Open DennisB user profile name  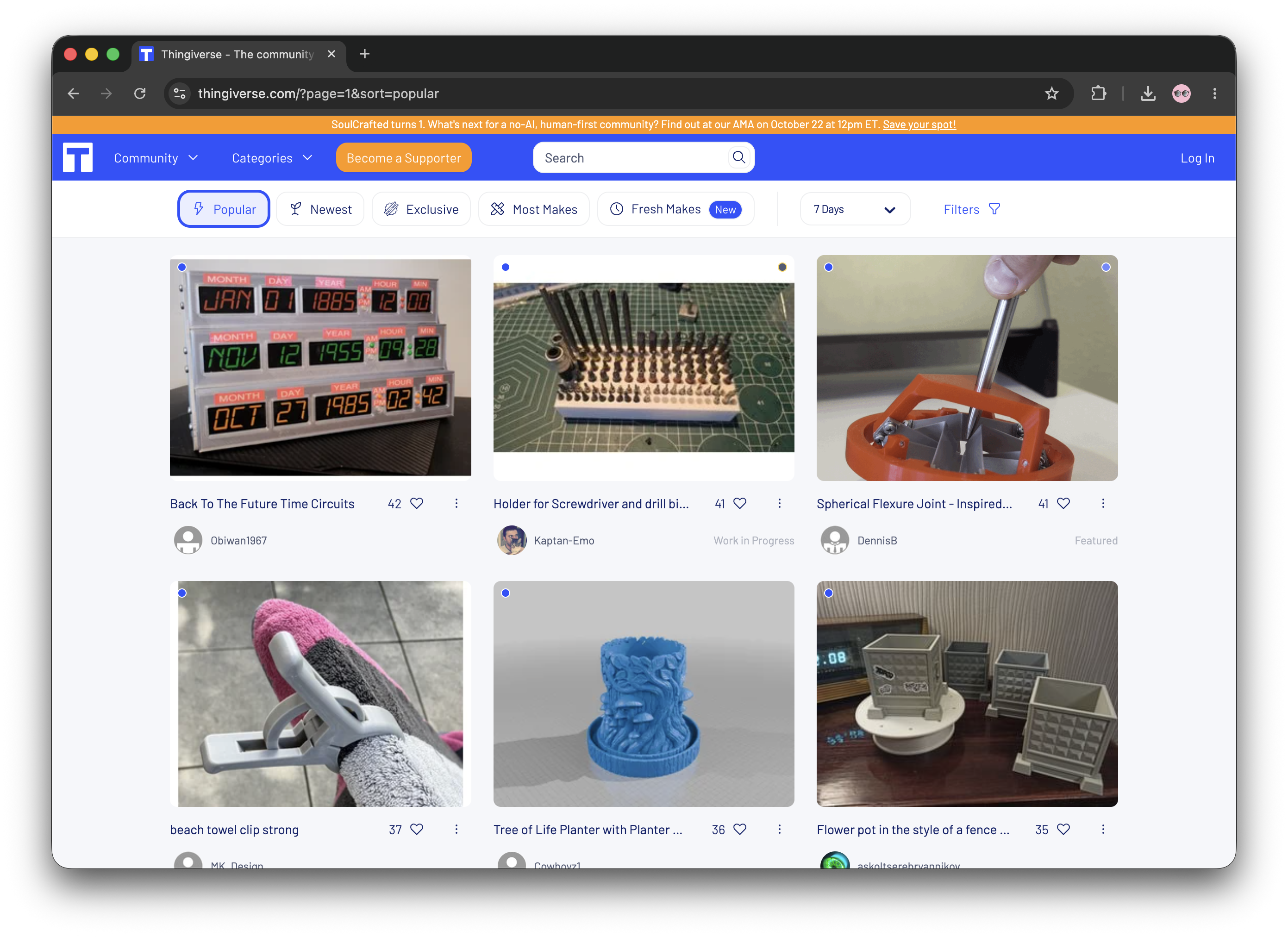coord(877,541)
